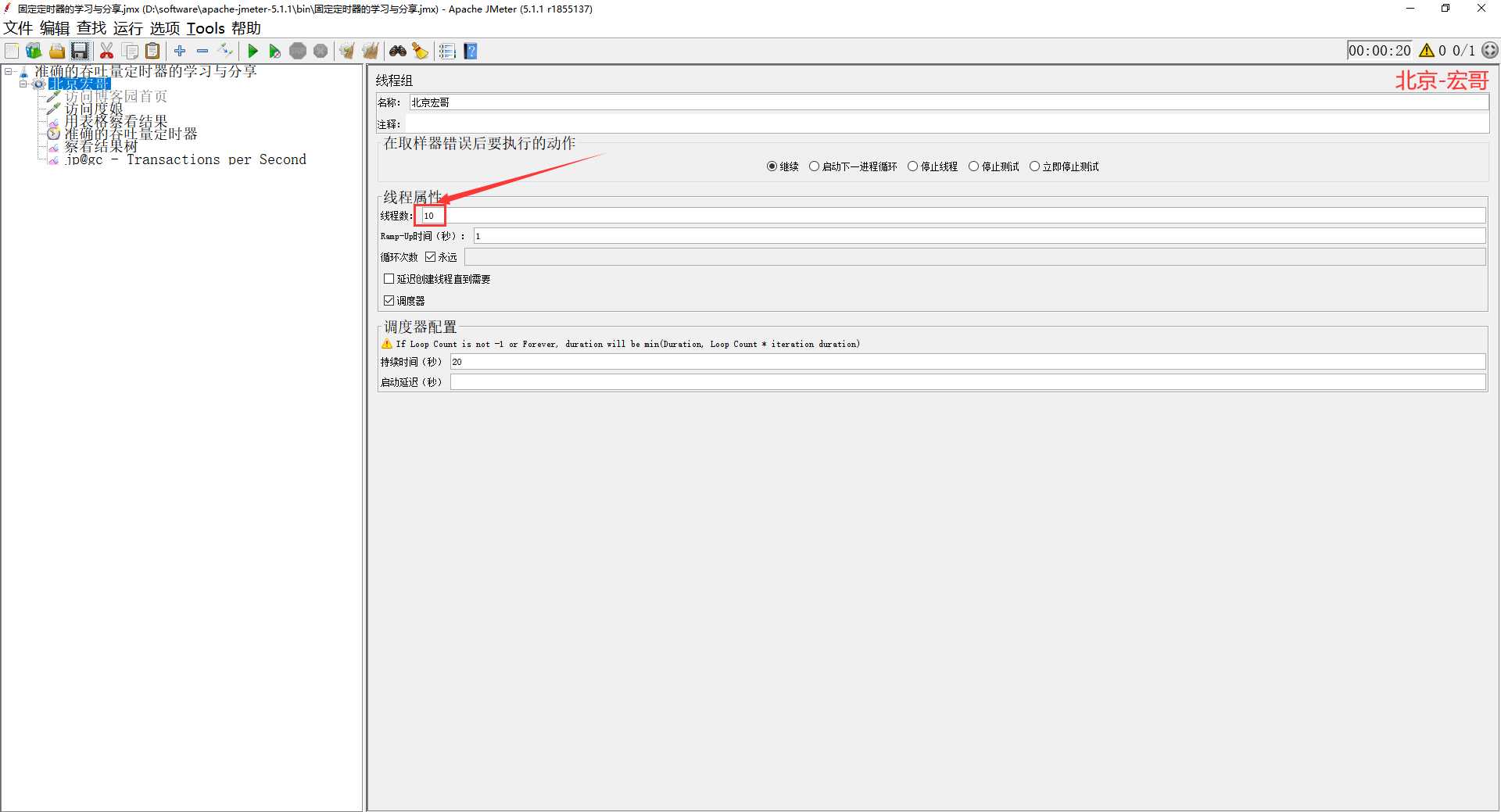Click the timer clock icon in tree
Viewport: 1501px width, 812px height.
(x=53, y=134)
